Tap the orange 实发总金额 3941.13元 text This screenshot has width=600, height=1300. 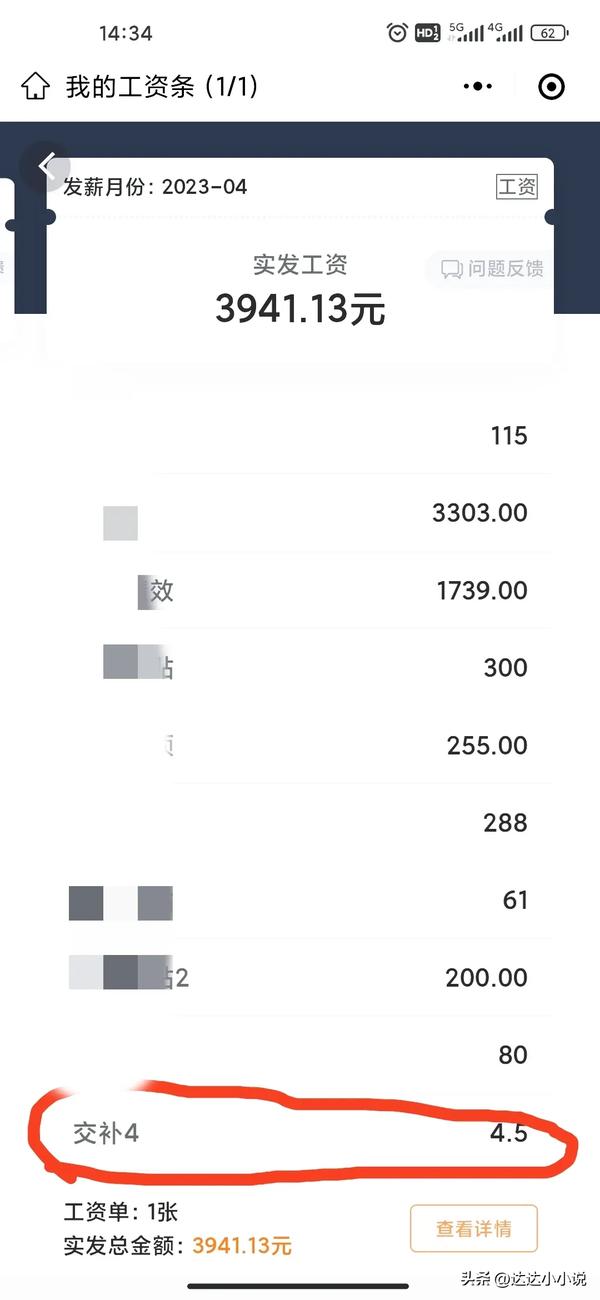(242, 1246)
